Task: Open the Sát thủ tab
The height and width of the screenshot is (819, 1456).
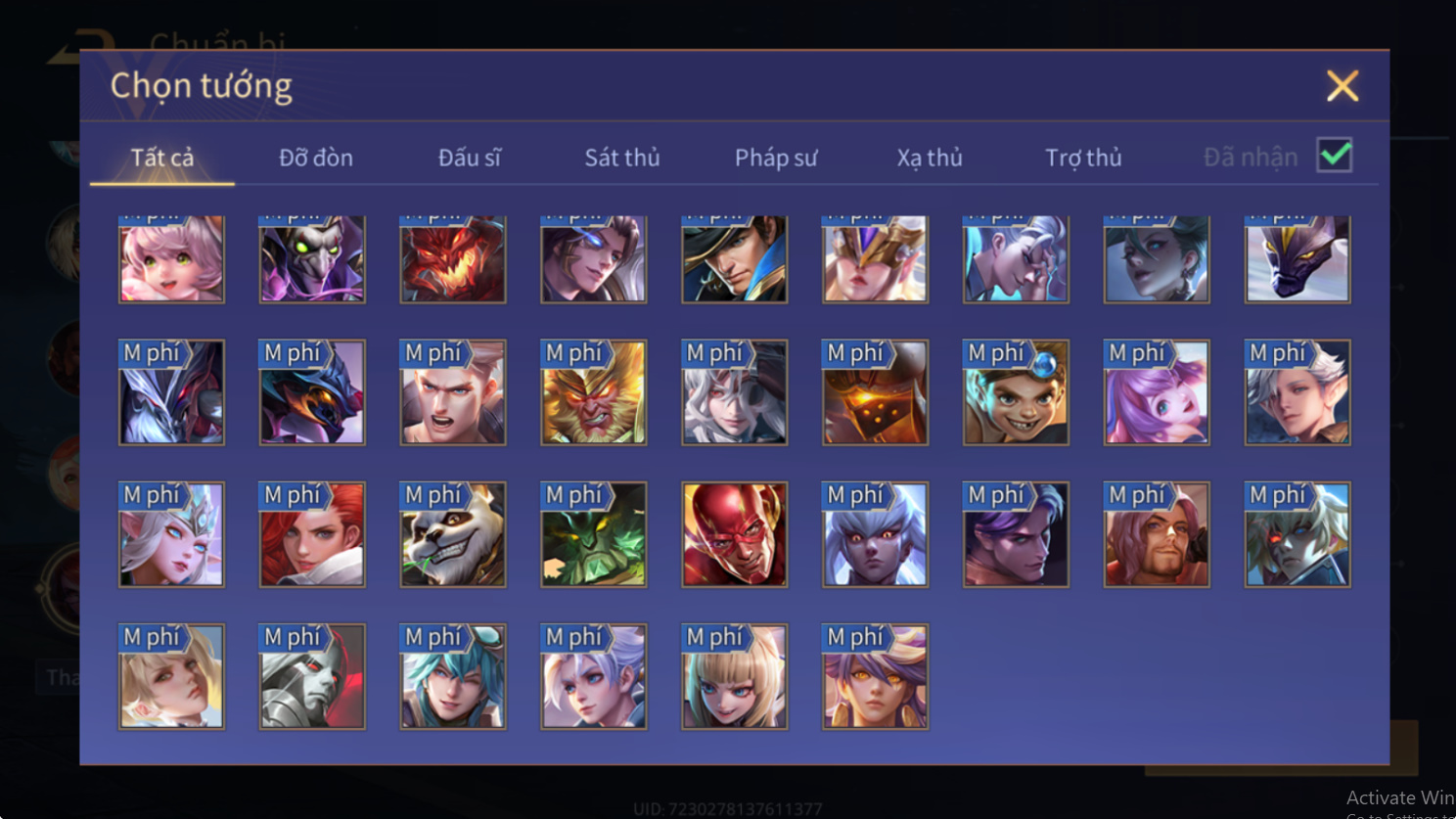Action: point(622,158)
